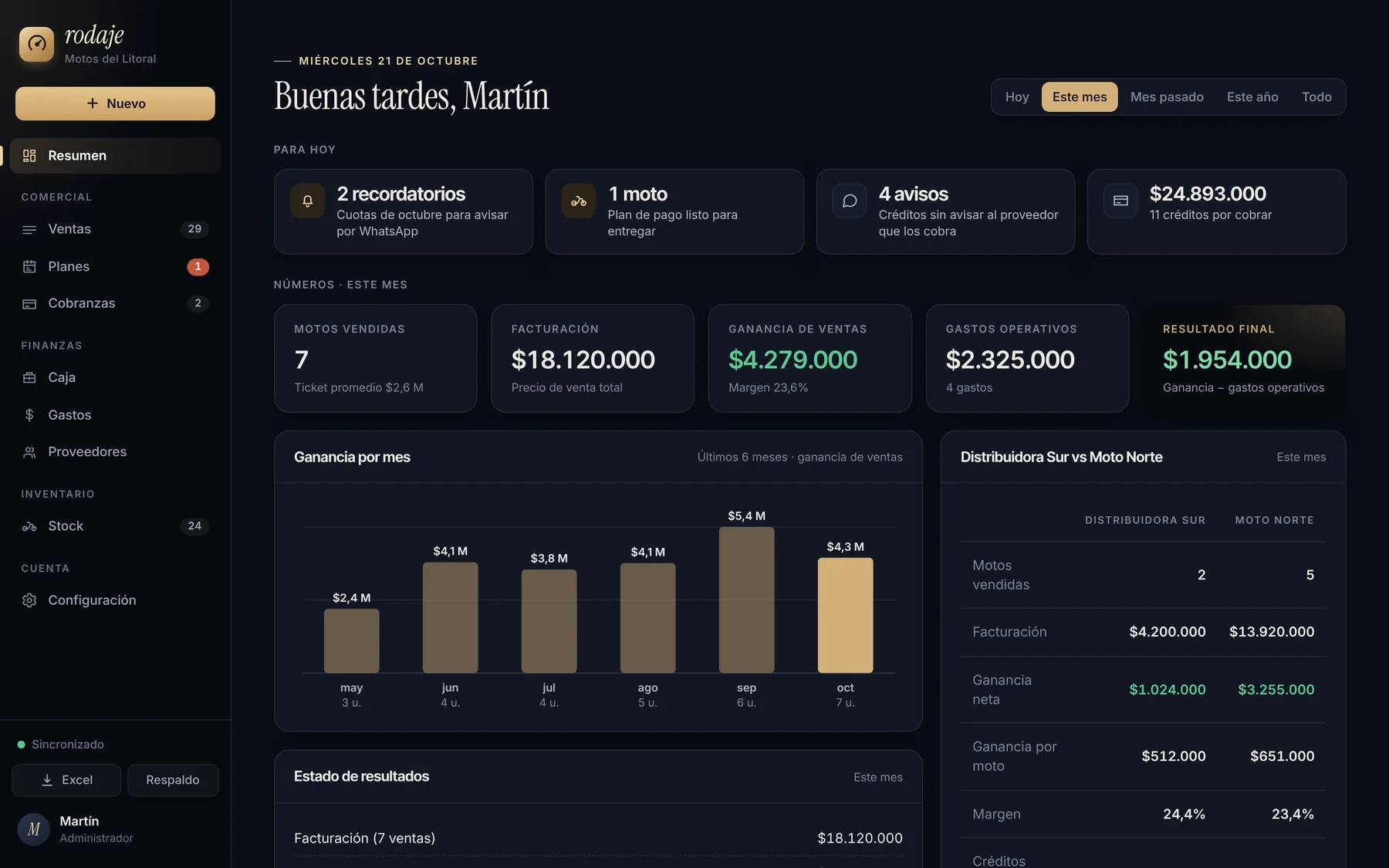The image size is (1389, 868).
Task: Select the Este año period tab
Action: pos(1252,97)
